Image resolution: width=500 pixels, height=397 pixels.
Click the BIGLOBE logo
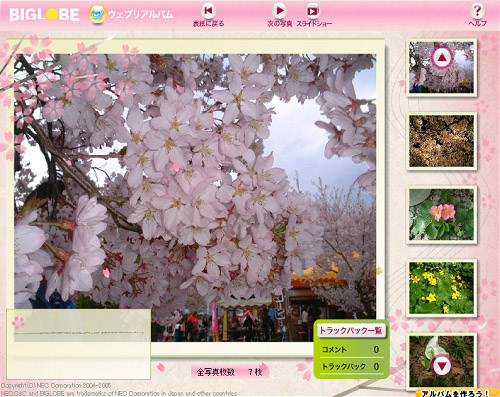pyautogui.click(x=44, y=15)
